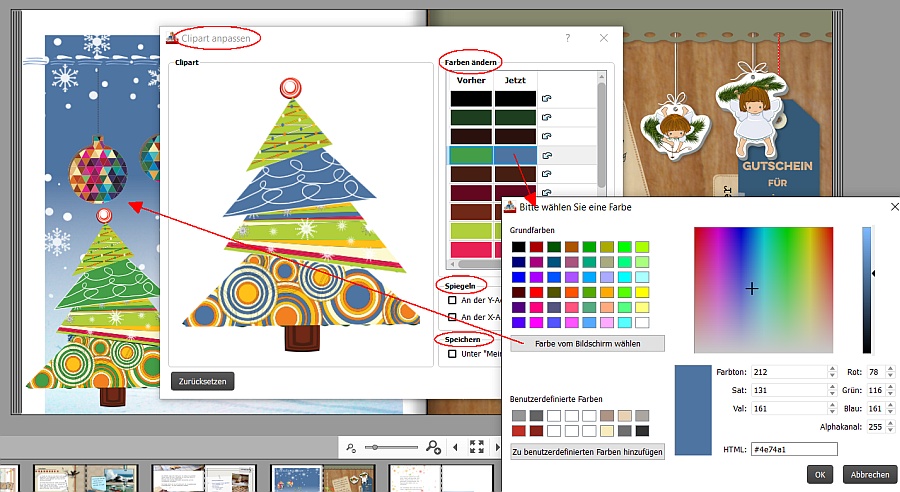The image size is (900, 492).
Task: Decrease the Sat value with down arrow
Action: (x=833, y=393)
